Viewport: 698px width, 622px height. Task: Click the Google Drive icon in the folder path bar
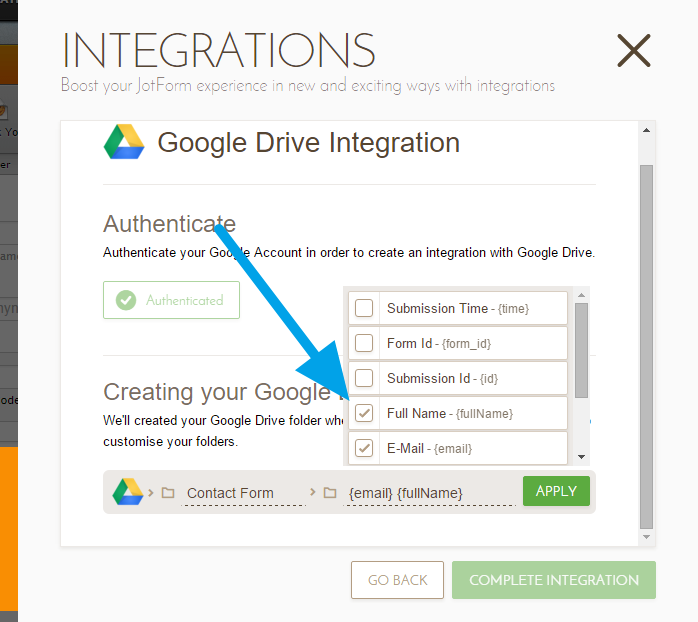click(126, 492)
